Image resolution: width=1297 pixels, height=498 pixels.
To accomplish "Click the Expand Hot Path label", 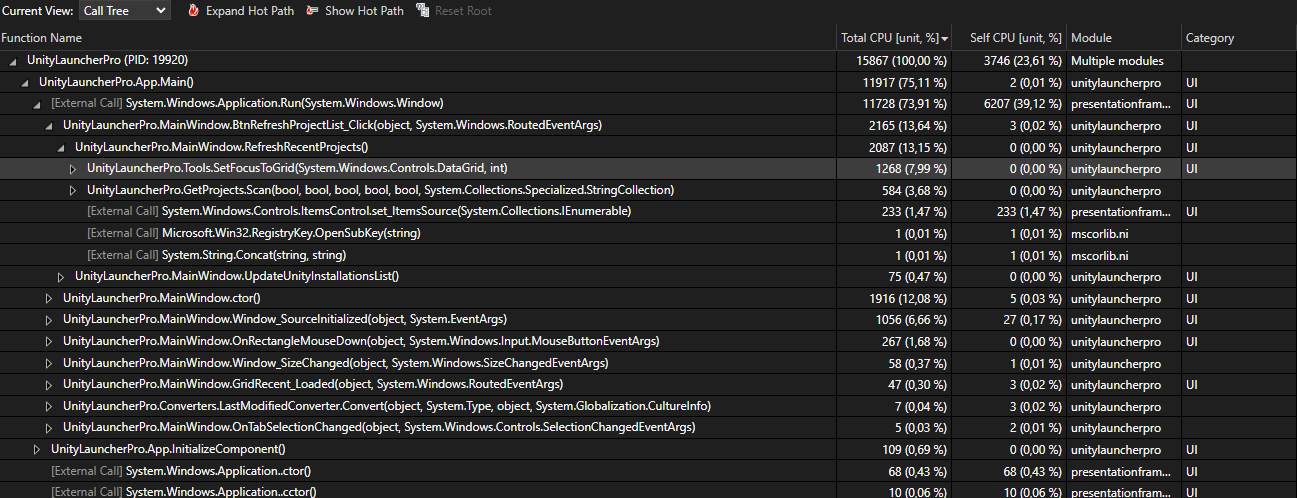I will point(250,11).
